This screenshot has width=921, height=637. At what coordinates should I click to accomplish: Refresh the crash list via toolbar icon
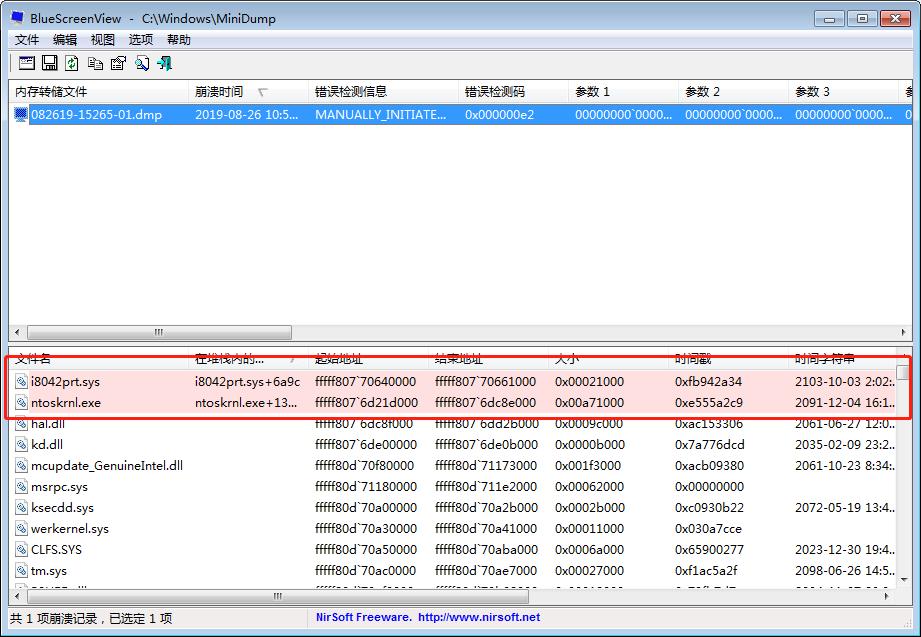pyautogui.click(x=72, y=63)
